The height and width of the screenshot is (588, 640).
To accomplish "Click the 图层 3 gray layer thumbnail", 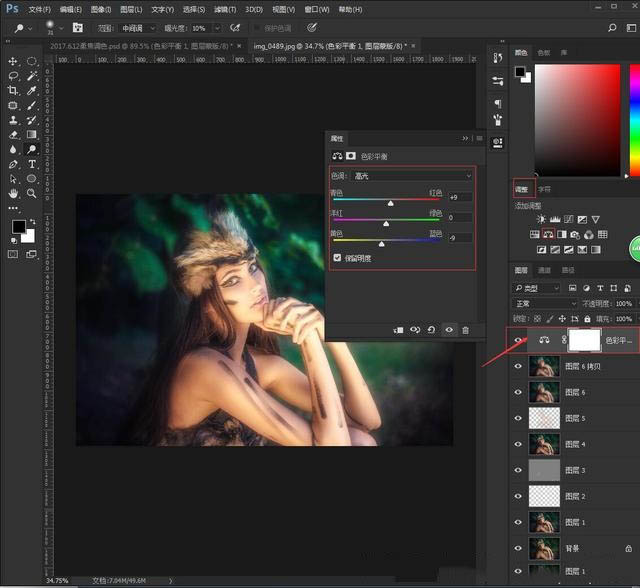I will click(543, 471).
